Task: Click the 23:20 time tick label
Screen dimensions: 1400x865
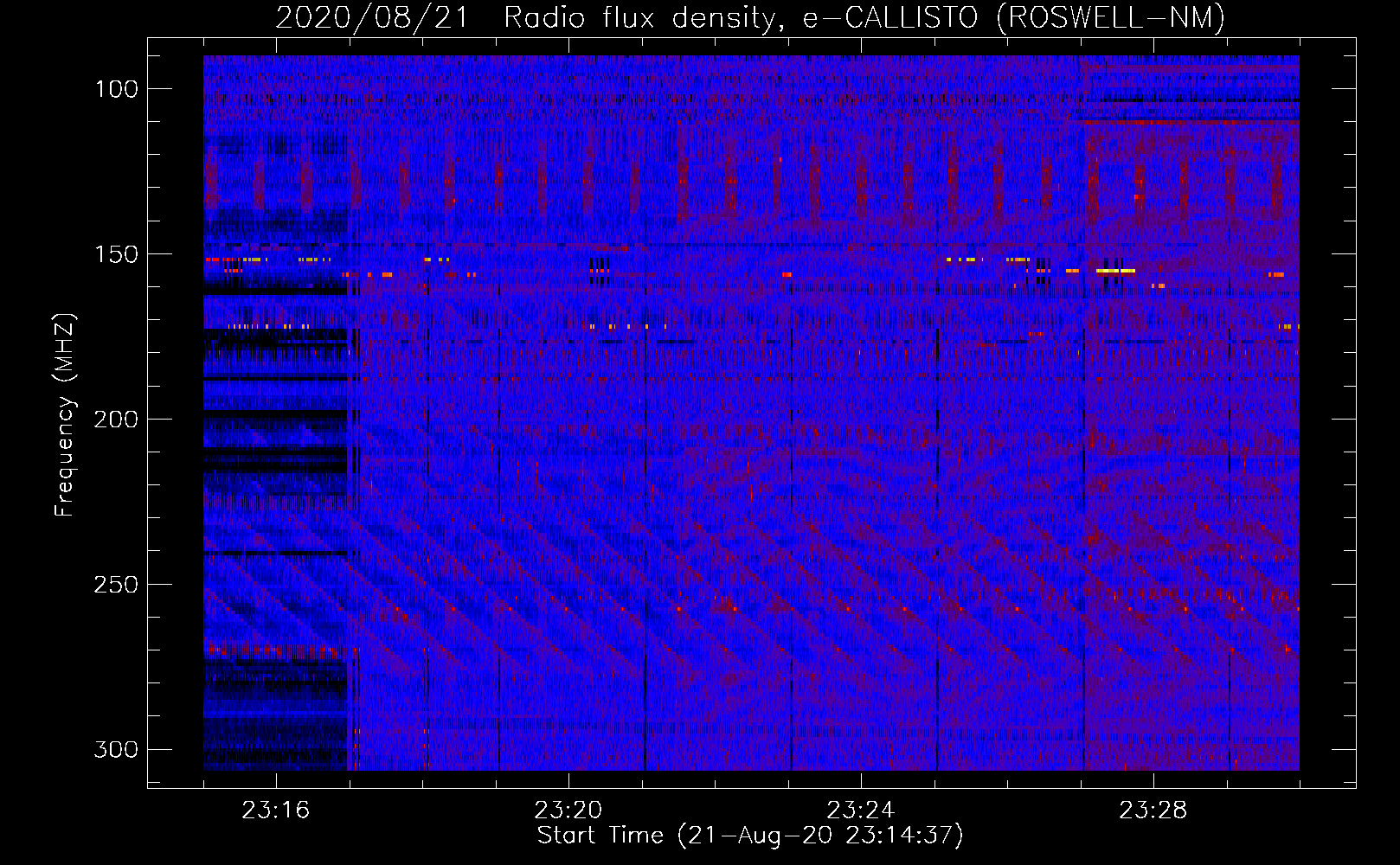Action: (568, 811)
